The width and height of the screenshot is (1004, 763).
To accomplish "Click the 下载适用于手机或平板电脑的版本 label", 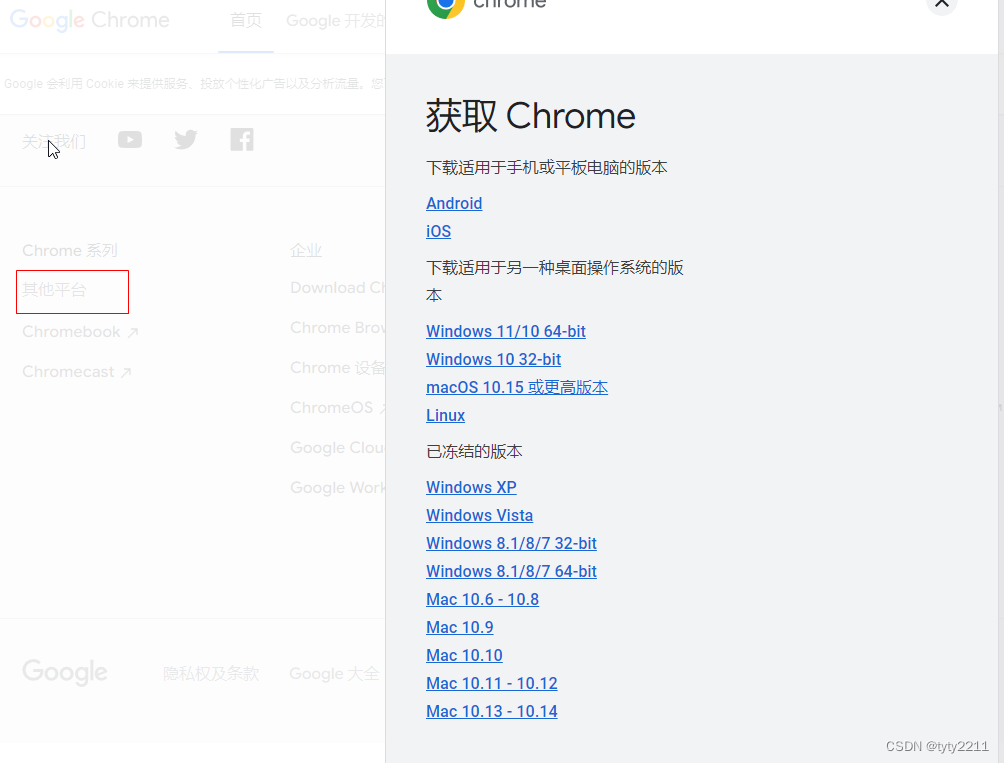I will point(547,168).
